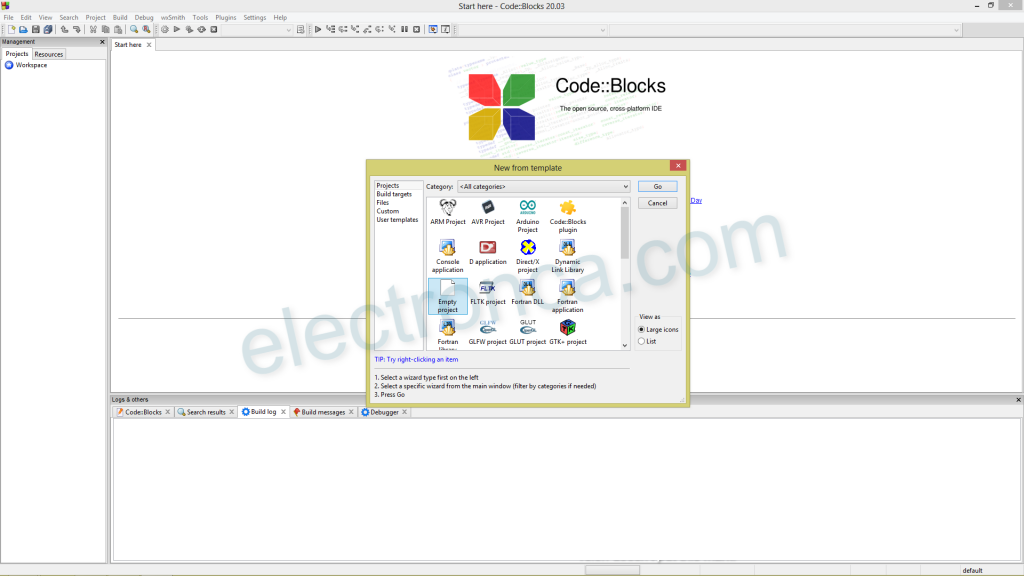
Task: Choose the Arduino Project wizard icon
Action: coord(527,207)
